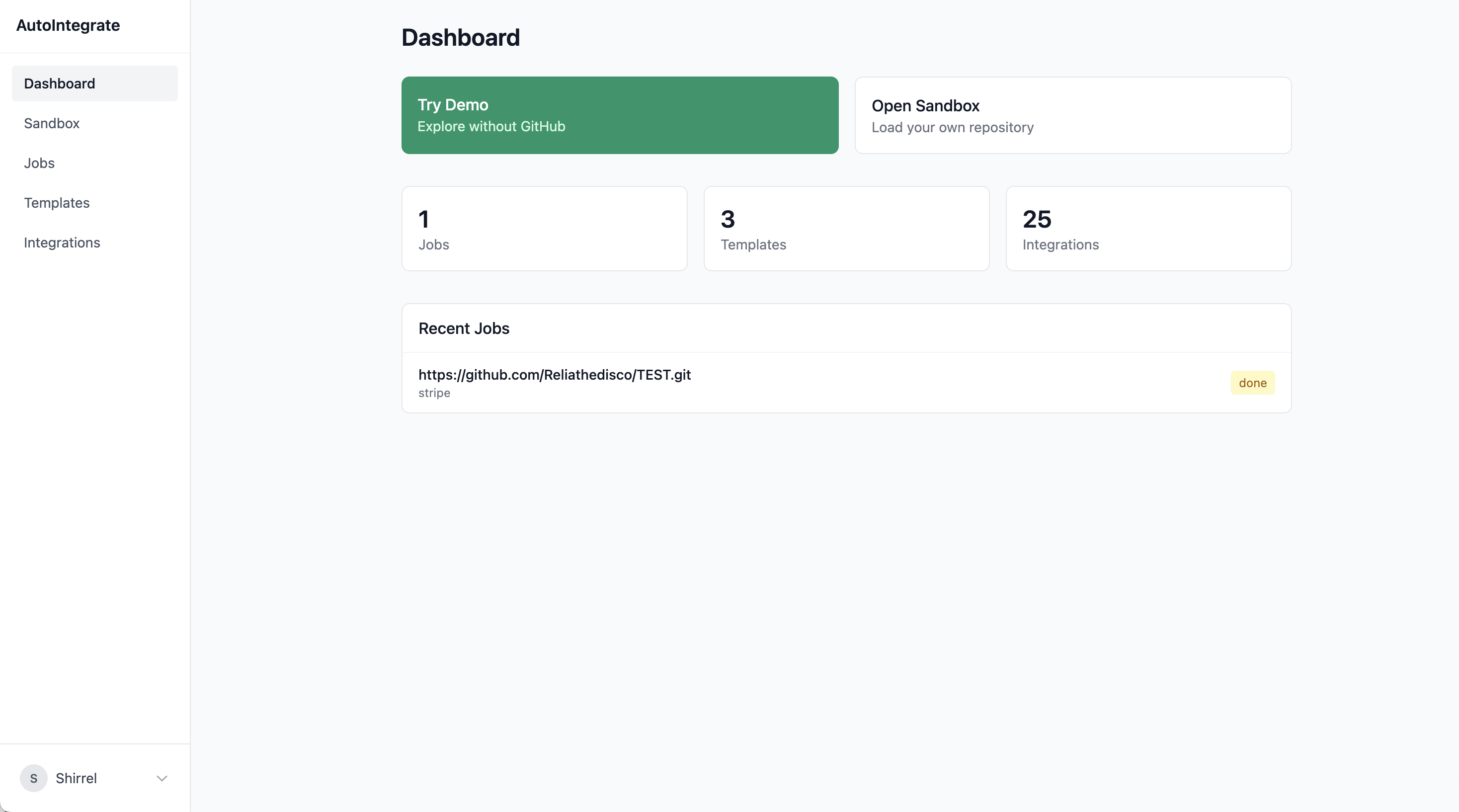Click the Reliathedisco TEST.git job link
1459x812 pixels.
pos(554,374)
